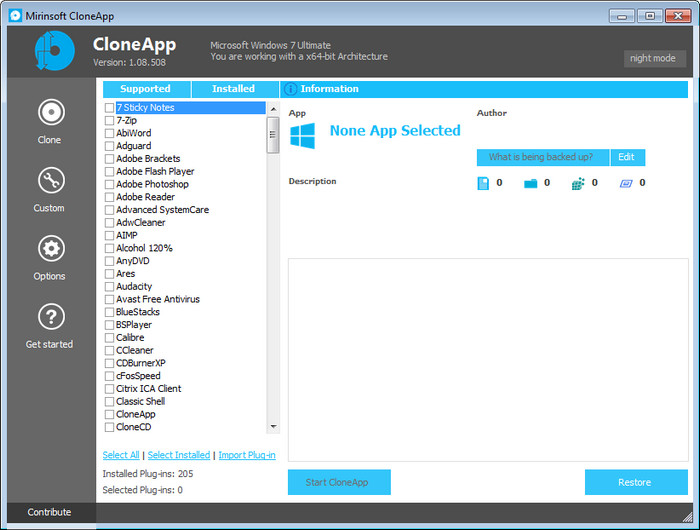Switch to the Supported tab
Image resolution: width=700 pixels, height=530 pixels.
[146, 89]
